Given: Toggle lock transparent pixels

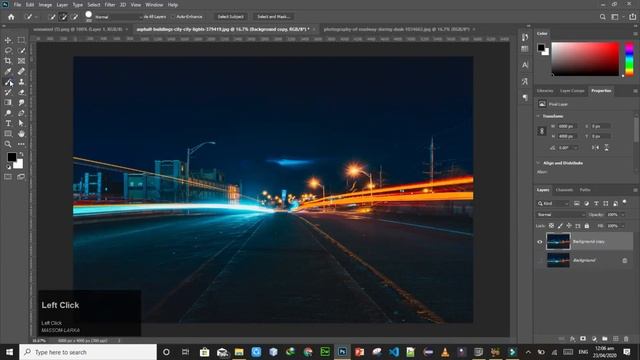Looking at the screenshot, I should (551, 226).
